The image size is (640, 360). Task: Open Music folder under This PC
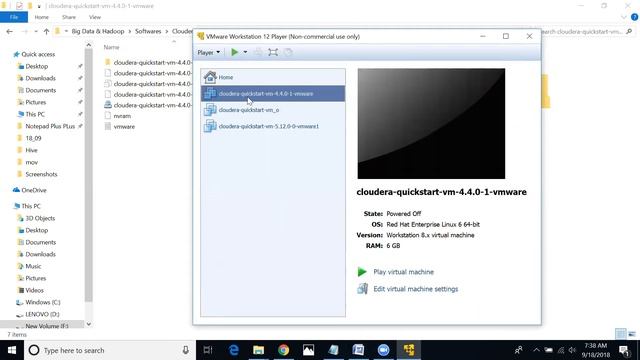[33, 266]
